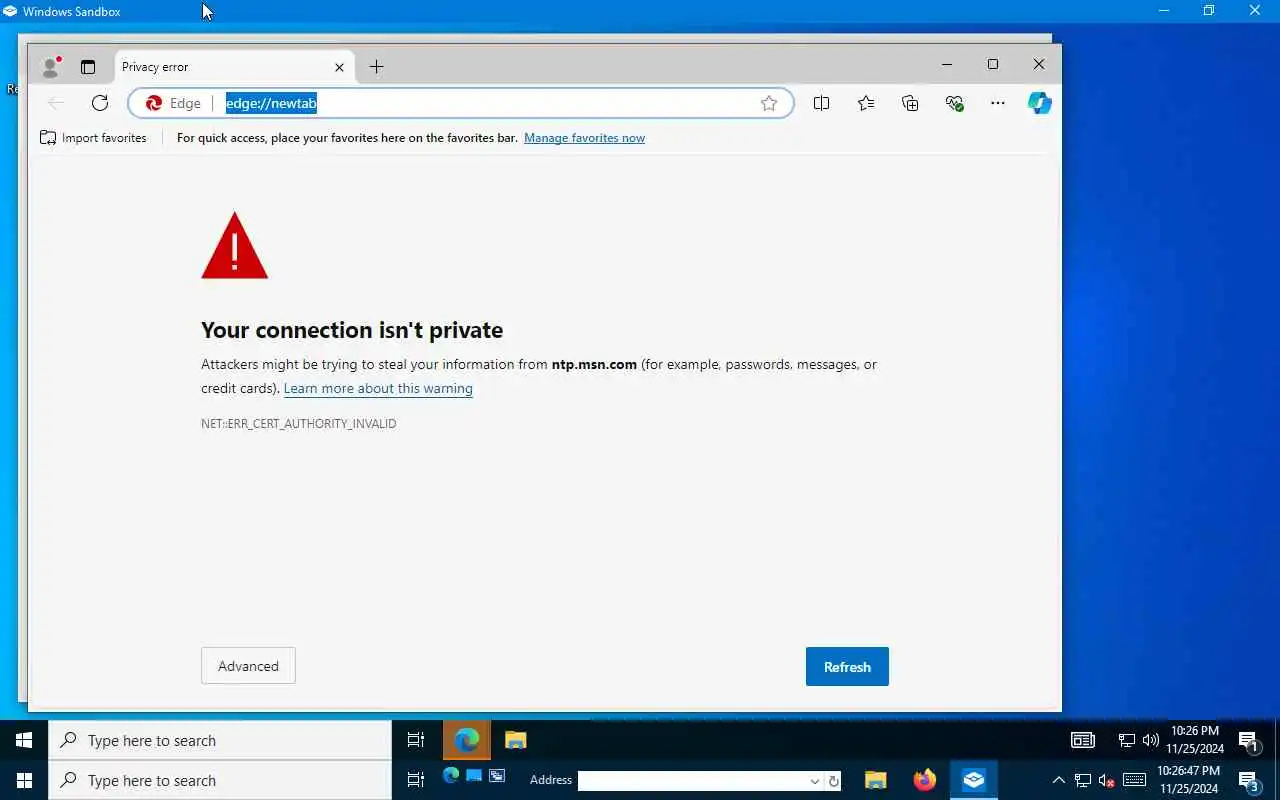This screenshot has height=800, width=1280.
Task: Open host File Explorer taskbar icon
Action: [875, 780]
